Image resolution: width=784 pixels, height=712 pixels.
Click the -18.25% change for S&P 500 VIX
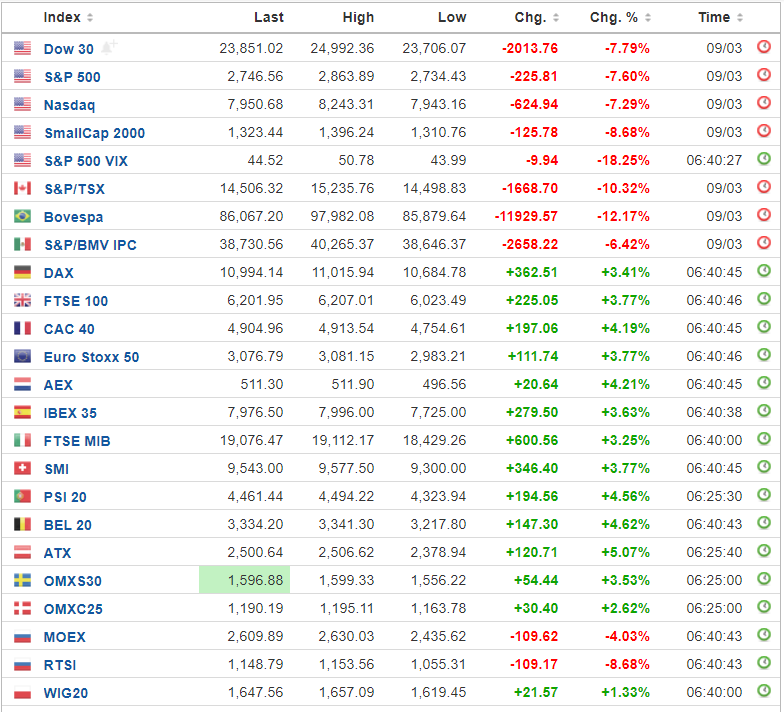[x=623, y=160]
